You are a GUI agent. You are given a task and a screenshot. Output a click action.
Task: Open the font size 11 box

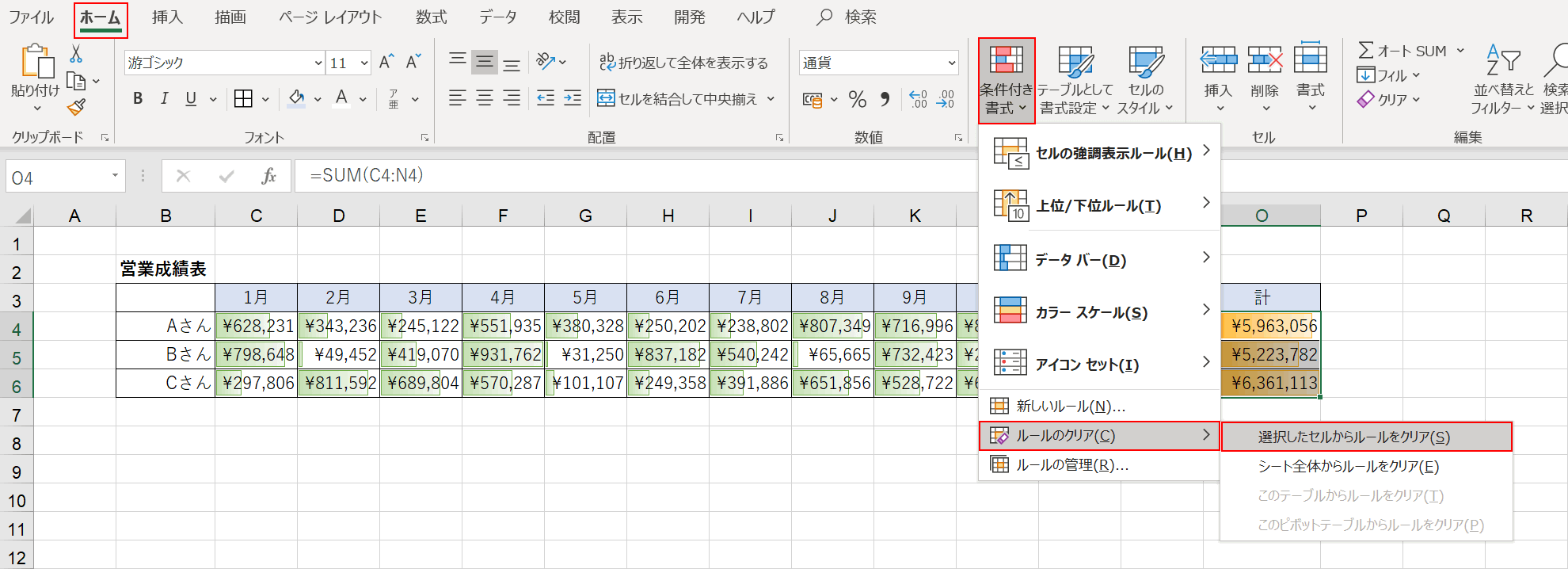coord(348,63)
